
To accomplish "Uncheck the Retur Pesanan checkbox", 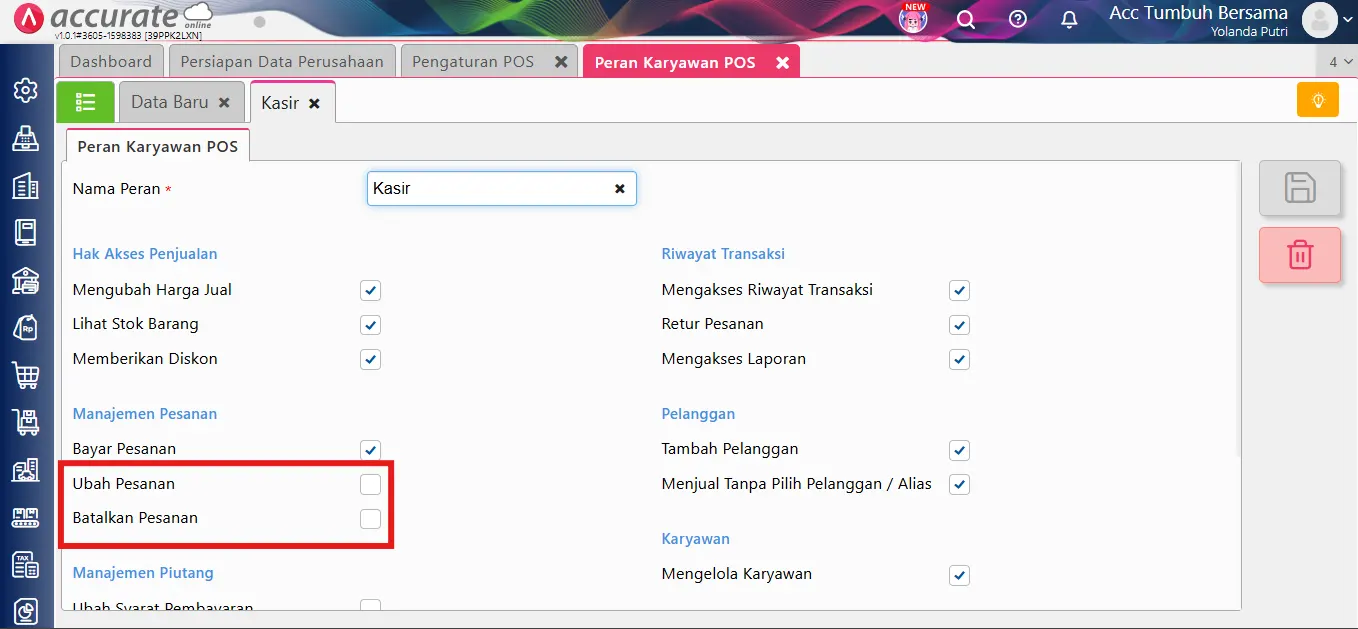I will [959, 325].
